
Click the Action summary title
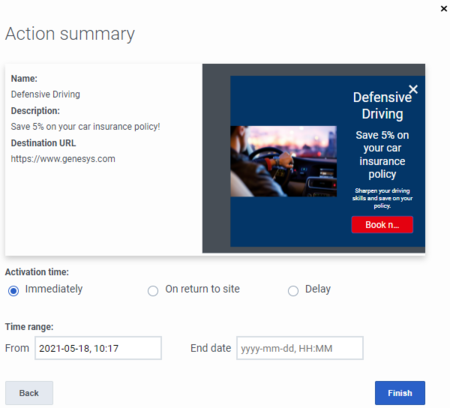70,34
